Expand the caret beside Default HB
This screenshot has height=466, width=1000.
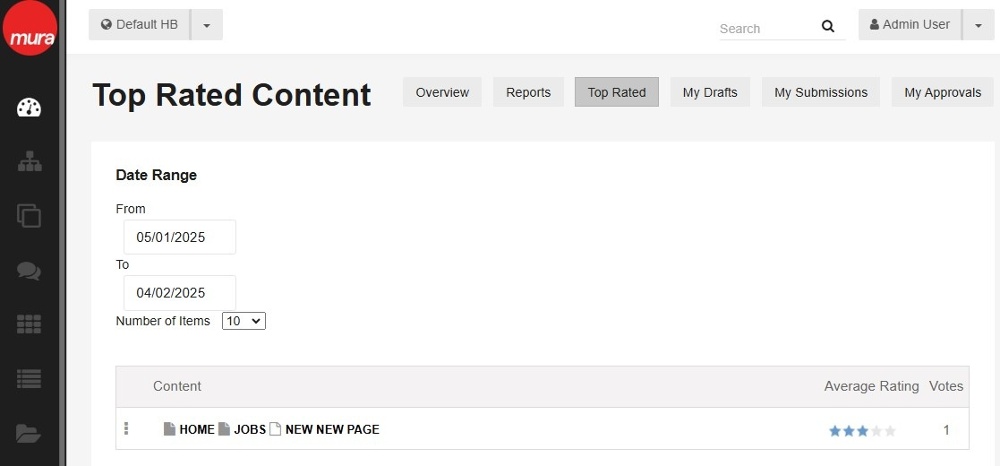(207, 25)
